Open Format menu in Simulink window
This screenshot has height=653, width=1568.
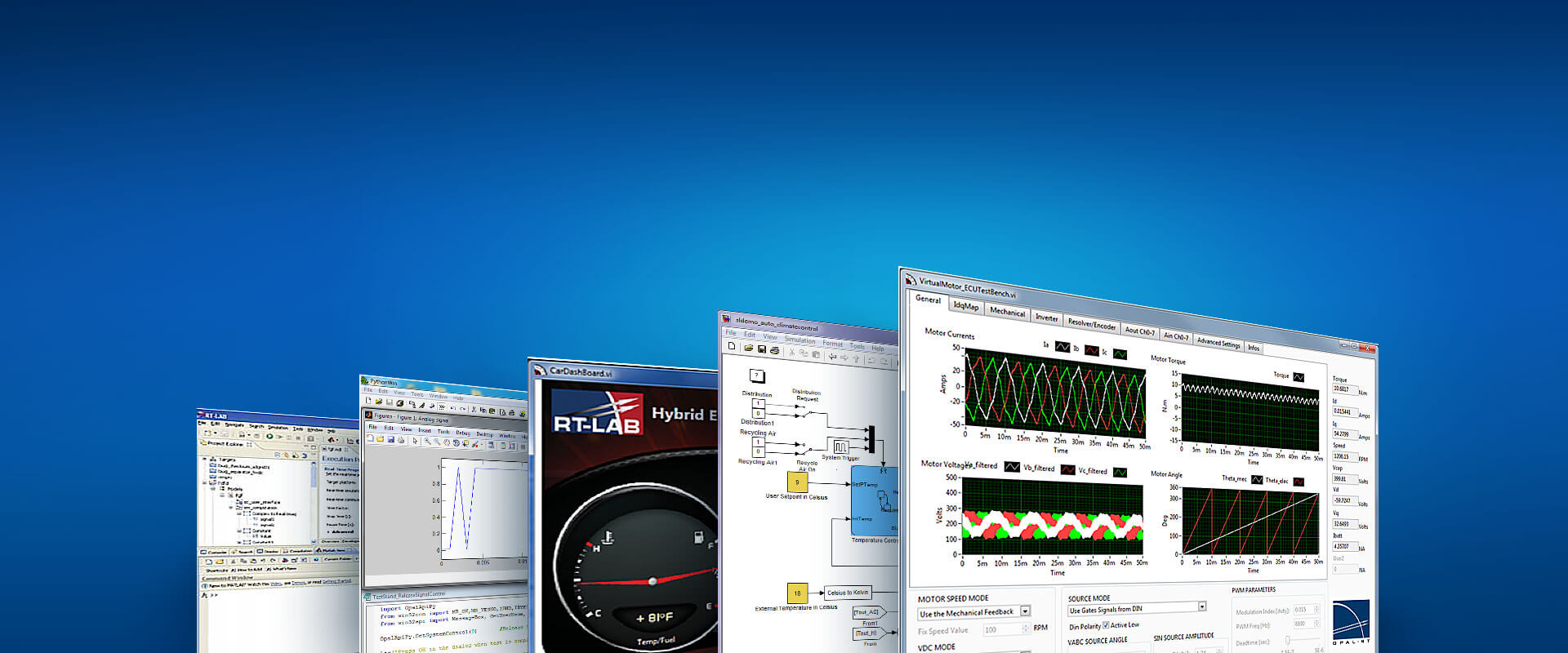tap(833, 344)
